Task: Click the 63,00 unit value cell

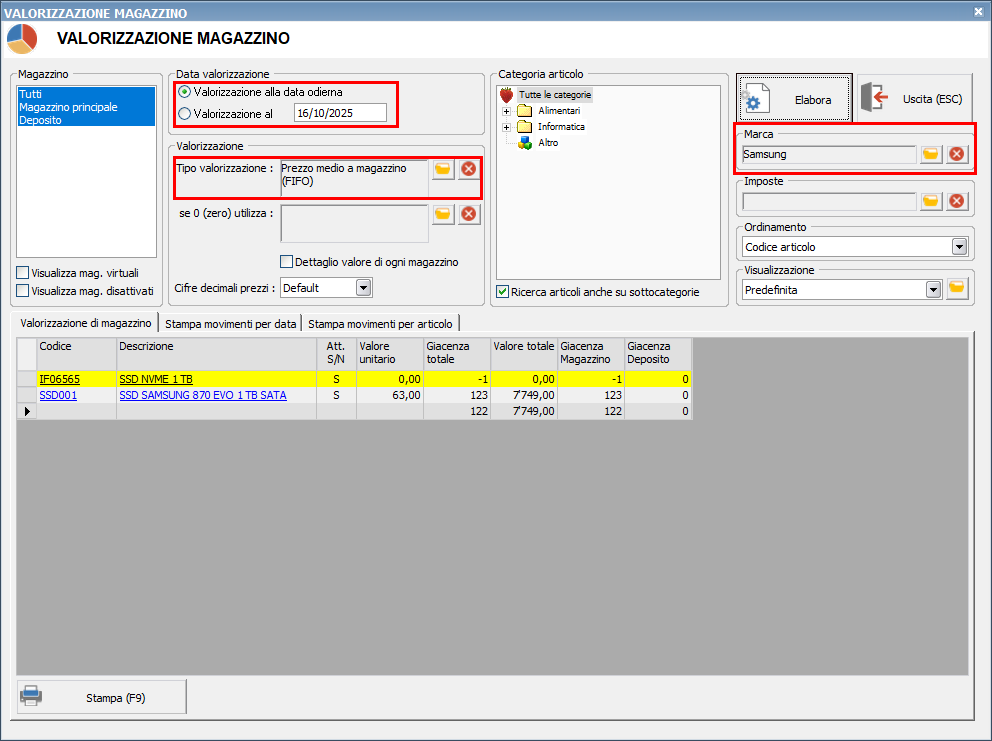Action: click(x=390, y=395)
